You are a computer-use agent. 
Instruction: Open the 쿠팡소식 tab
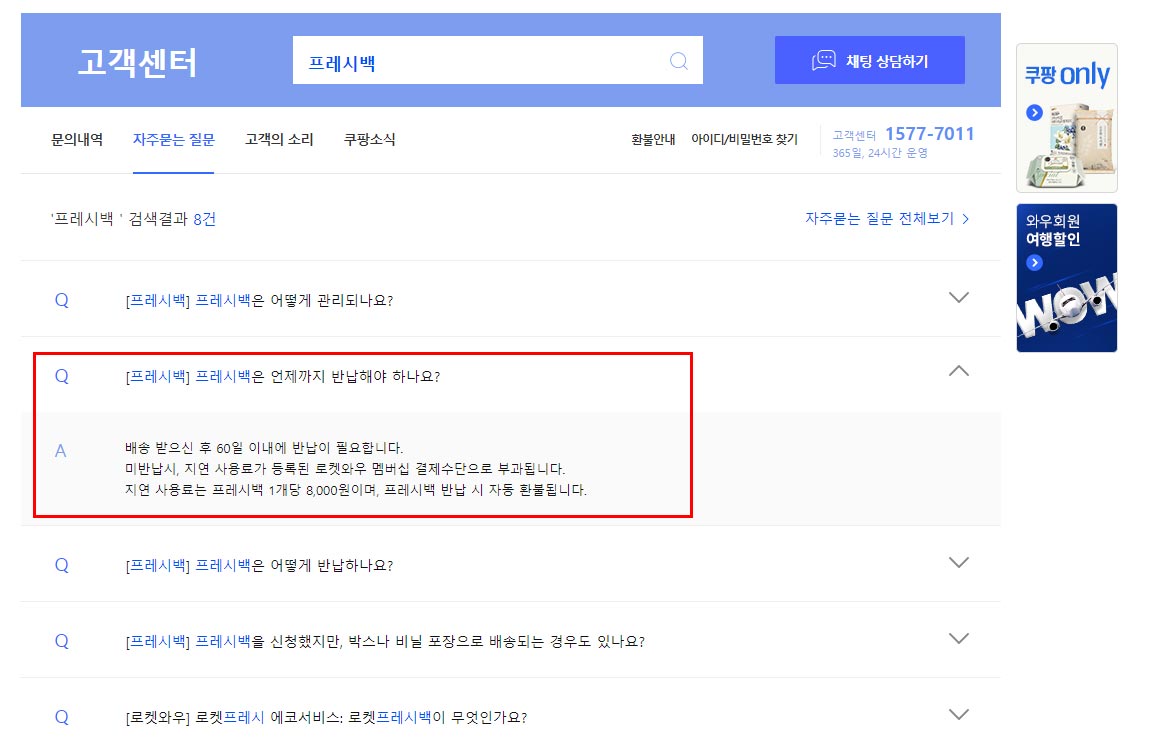click(x=370, y=140)
